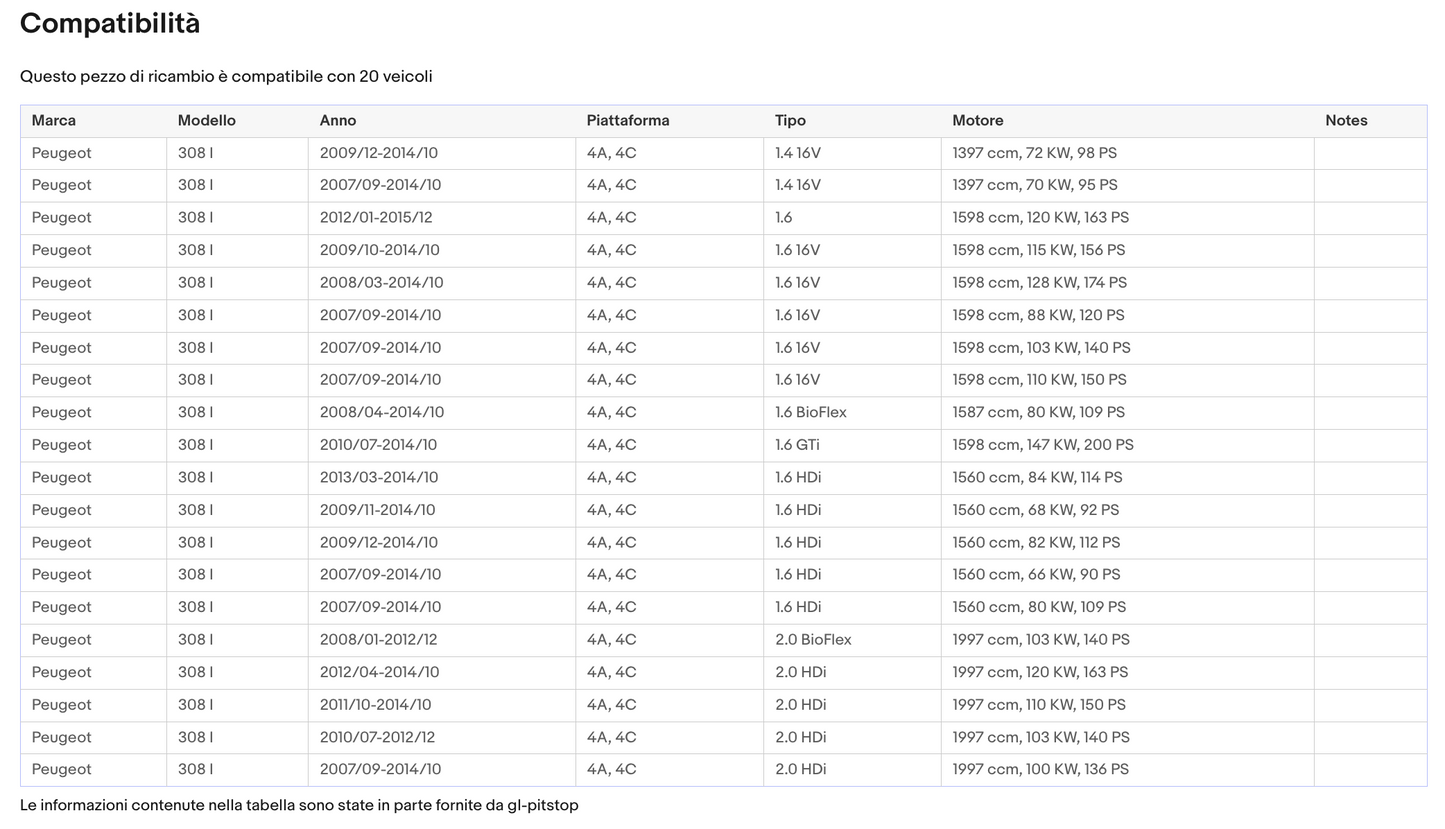The width and height of the screenshot is (1445, 829).
Task: Select the Tipo column header
Action: point(790,121)
